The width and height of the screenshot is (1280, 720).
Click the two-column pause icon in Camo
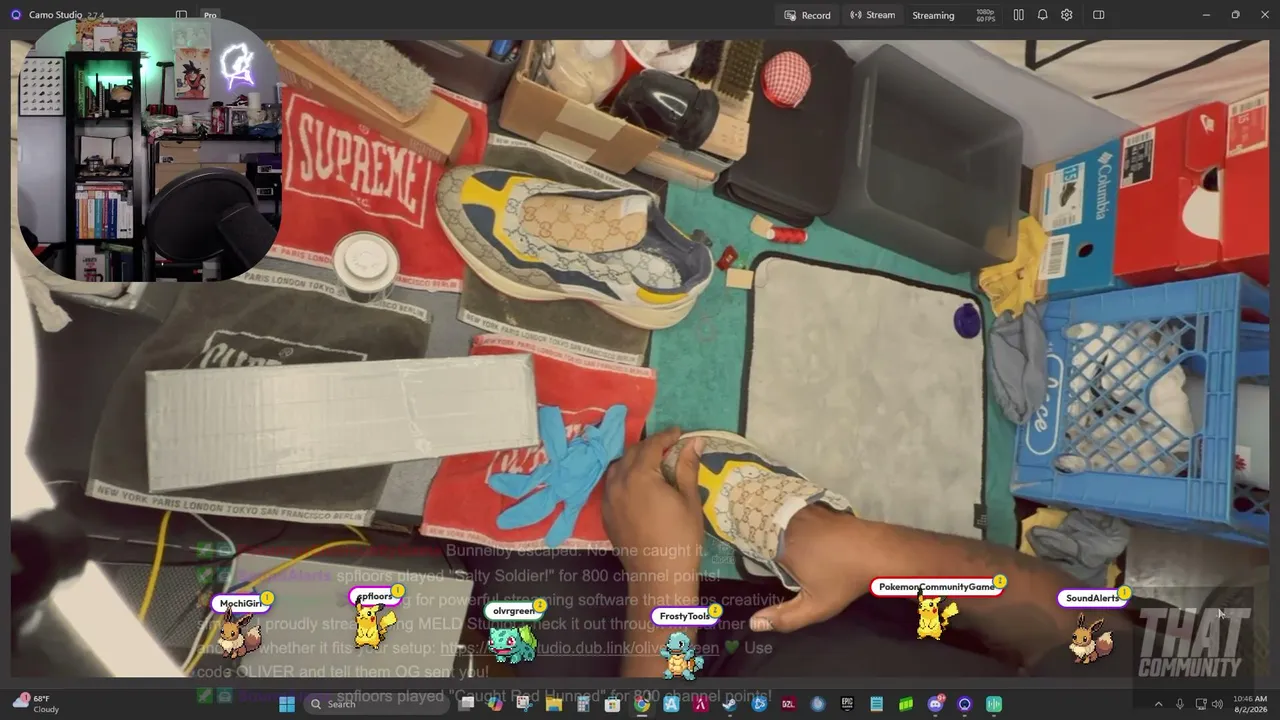(x=1018, y=15)
